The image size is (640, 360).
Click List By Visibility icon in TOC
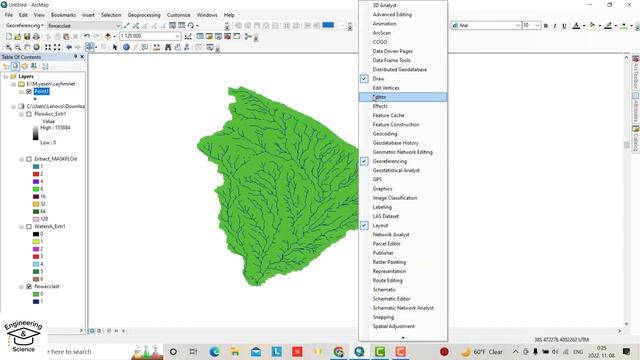pos(24,66)
